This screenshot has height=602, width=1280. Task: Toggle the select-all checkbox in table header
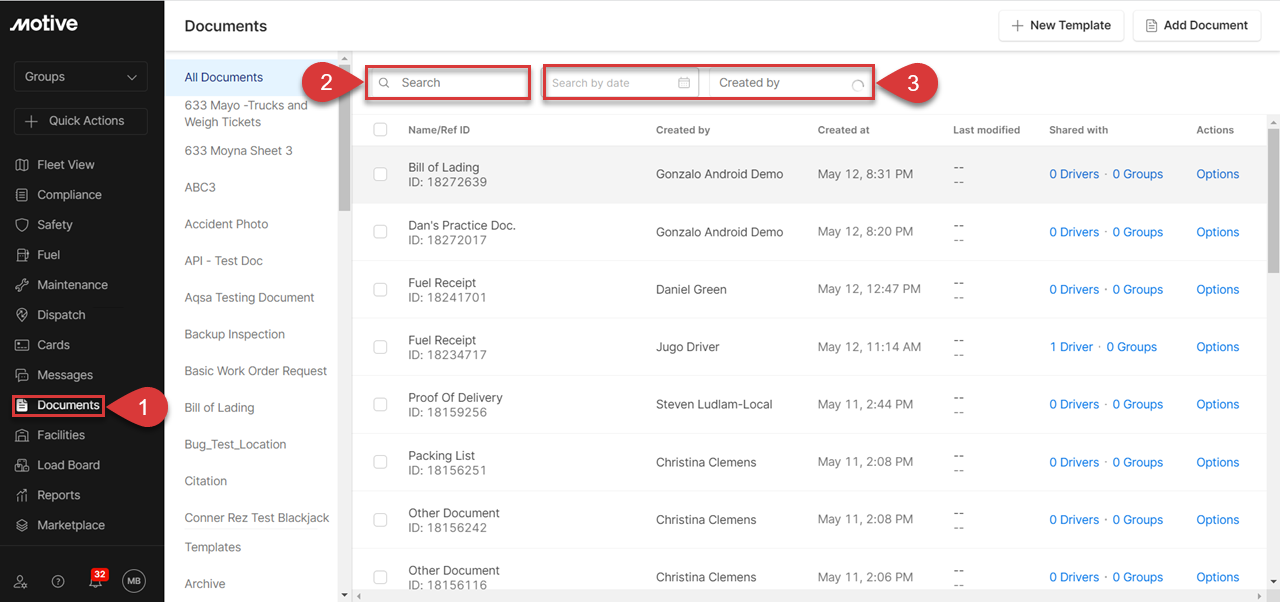380,130
